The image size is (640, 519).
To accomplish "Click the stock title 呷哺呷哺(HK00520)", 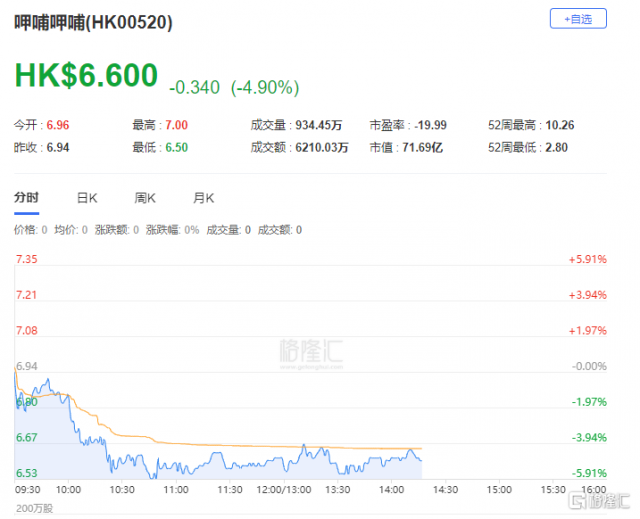I will pos(93,22).
